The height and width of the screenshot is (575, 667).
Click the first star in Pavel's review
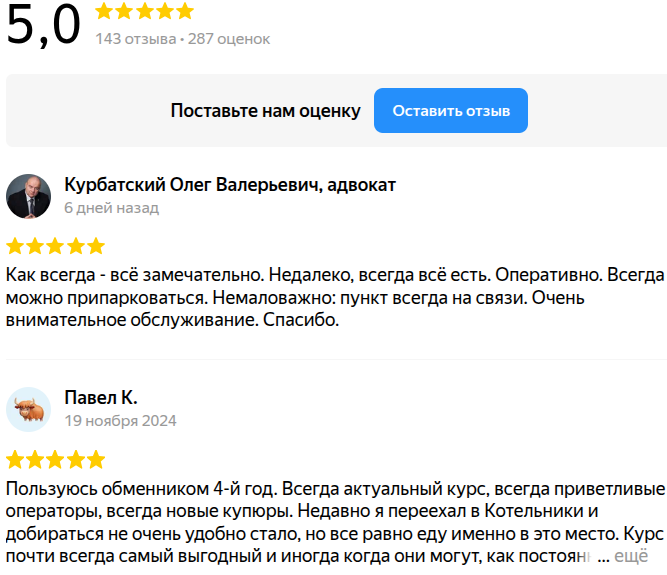pos(15,460)
